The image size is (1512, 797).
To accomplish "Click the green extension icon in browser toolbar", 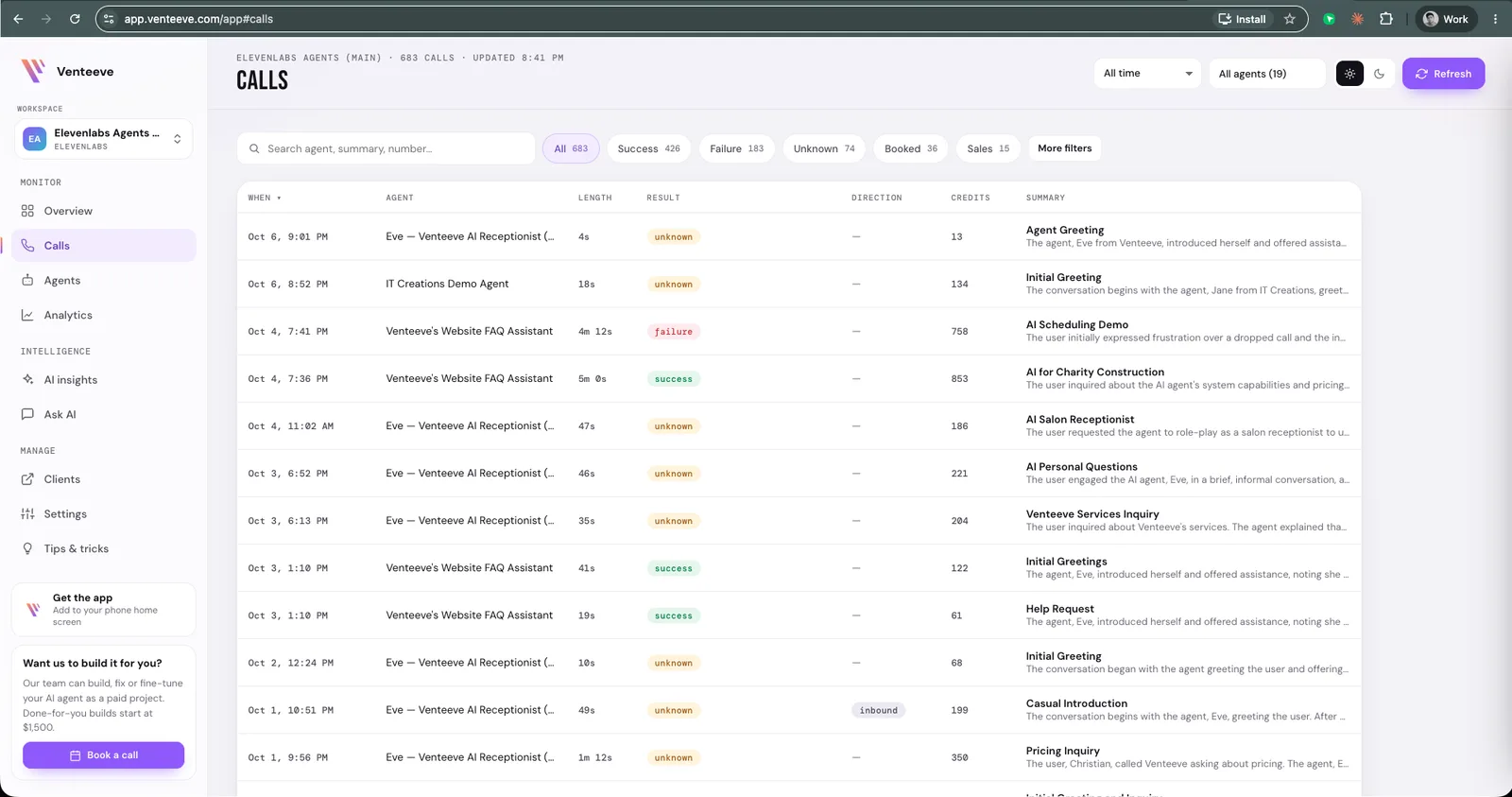I will tap(1329, 19).
